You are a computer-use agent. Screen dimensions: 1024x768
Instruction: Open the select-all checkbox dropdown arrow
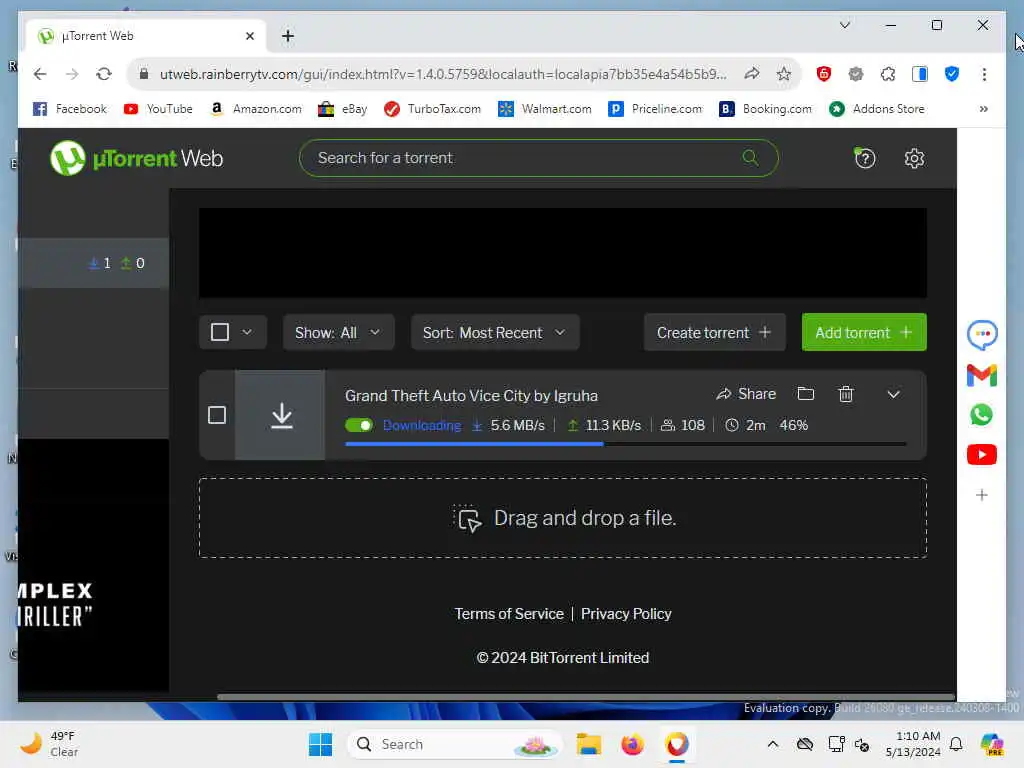tap(247, 332)
